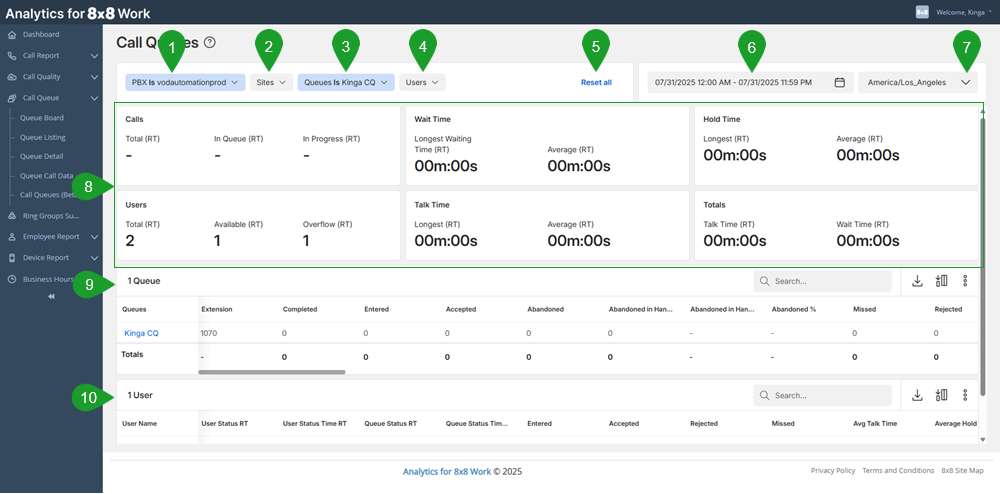Click the calendar icon in date range field

[x=840, y=82]
